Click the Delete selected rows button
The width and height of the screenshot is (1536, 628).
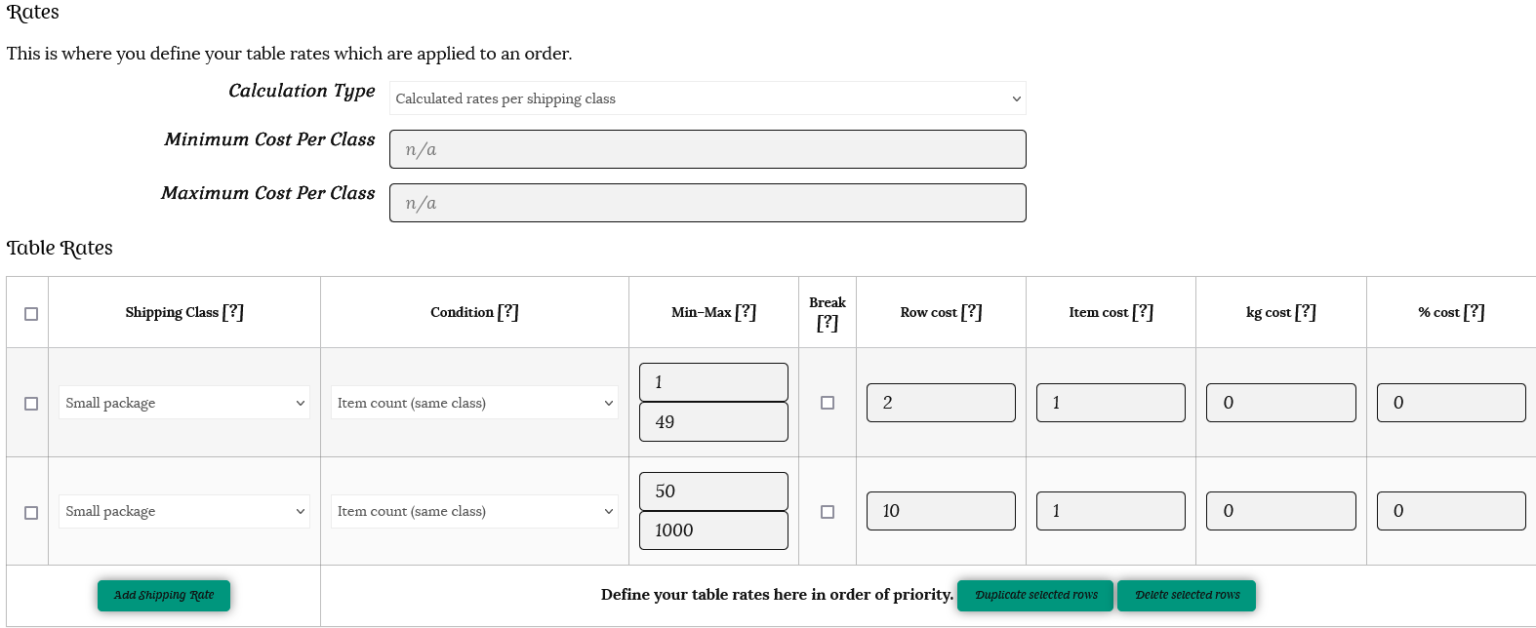[x=1186, y=595]
